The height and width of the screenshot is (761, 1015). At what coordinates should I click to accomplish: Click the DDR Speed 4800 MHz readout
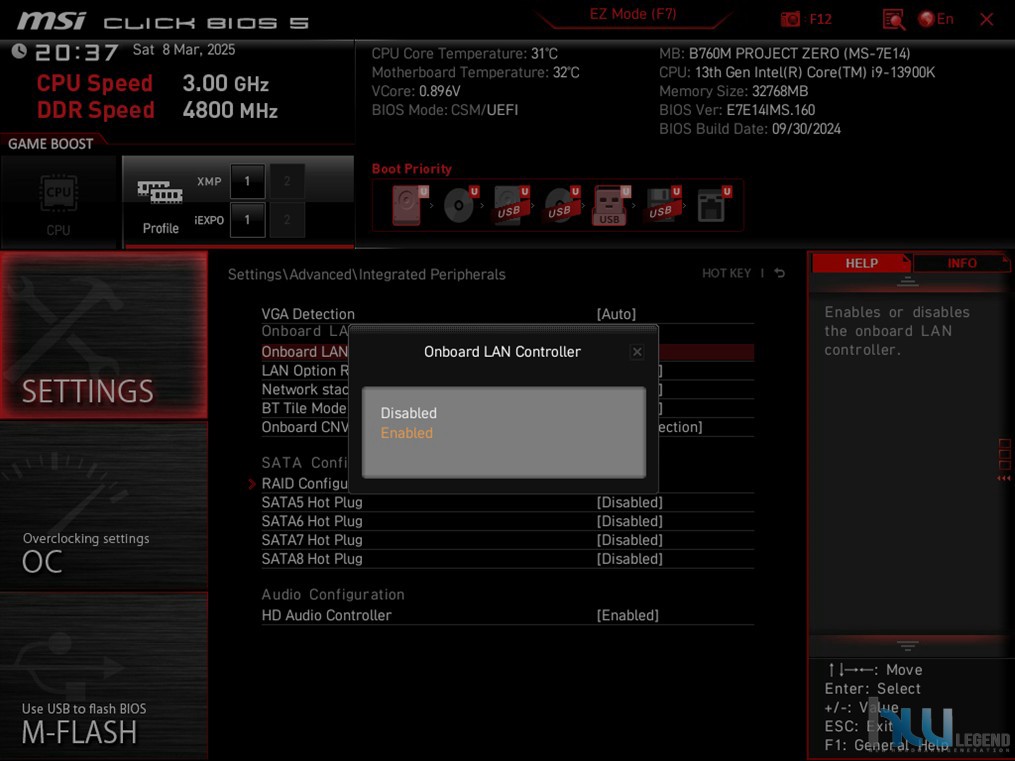pyautogui.click(x=157, y=109)
